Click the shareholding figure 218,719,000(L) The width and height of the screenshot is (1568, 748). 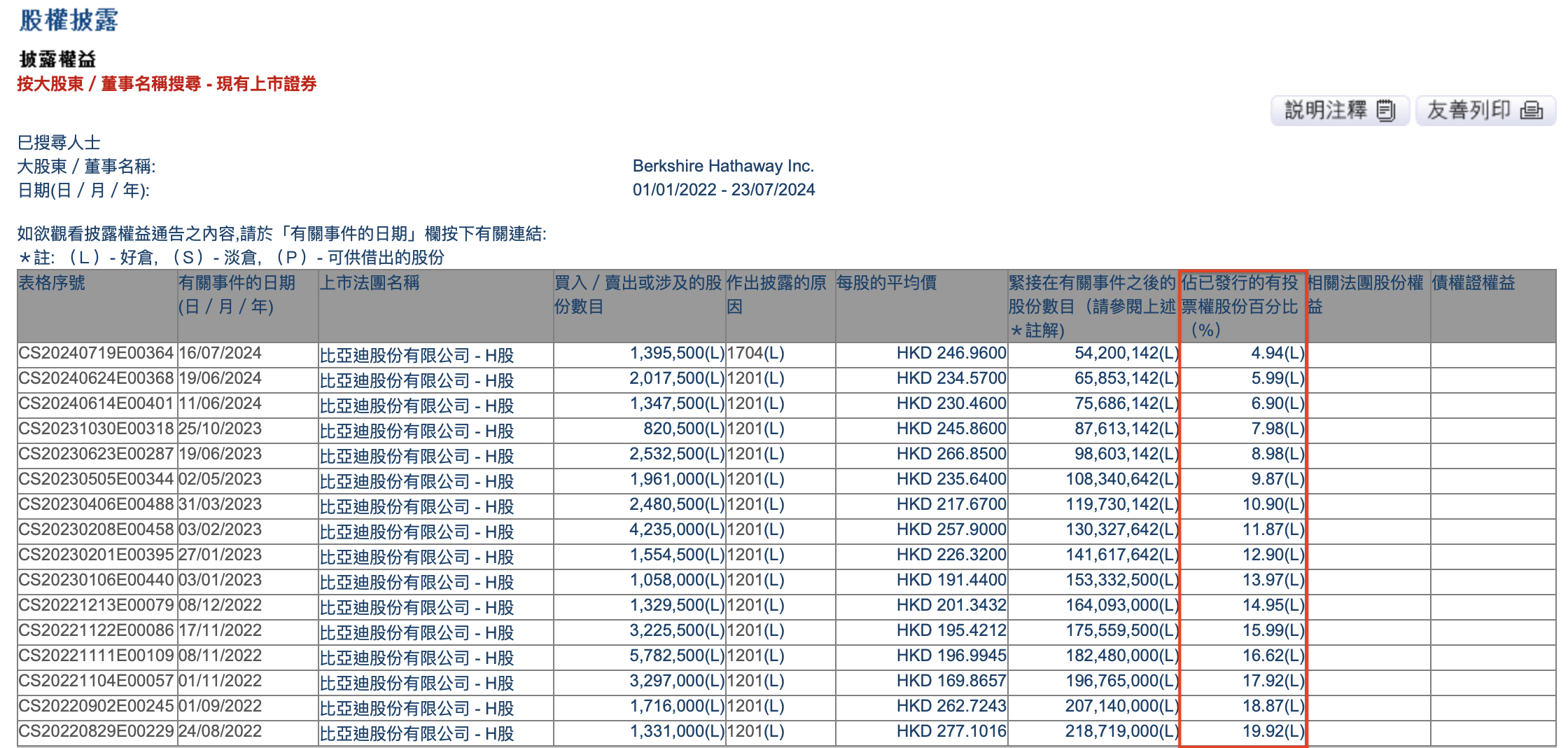pyautogui.click(x=1122, y=731)
